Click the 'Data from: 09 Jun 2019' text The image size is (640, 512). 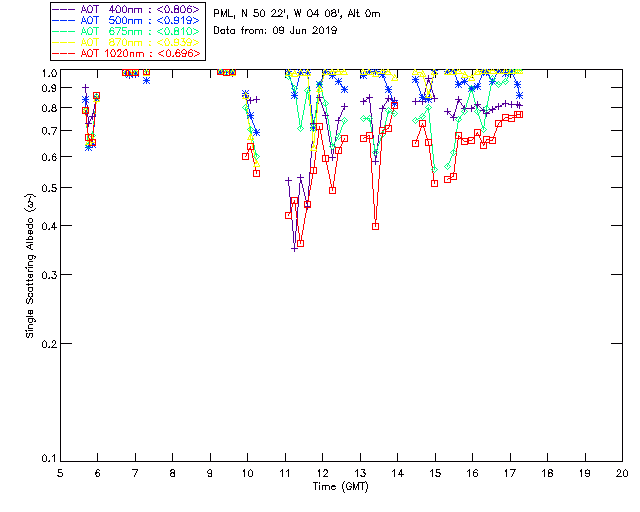(275, 31)
